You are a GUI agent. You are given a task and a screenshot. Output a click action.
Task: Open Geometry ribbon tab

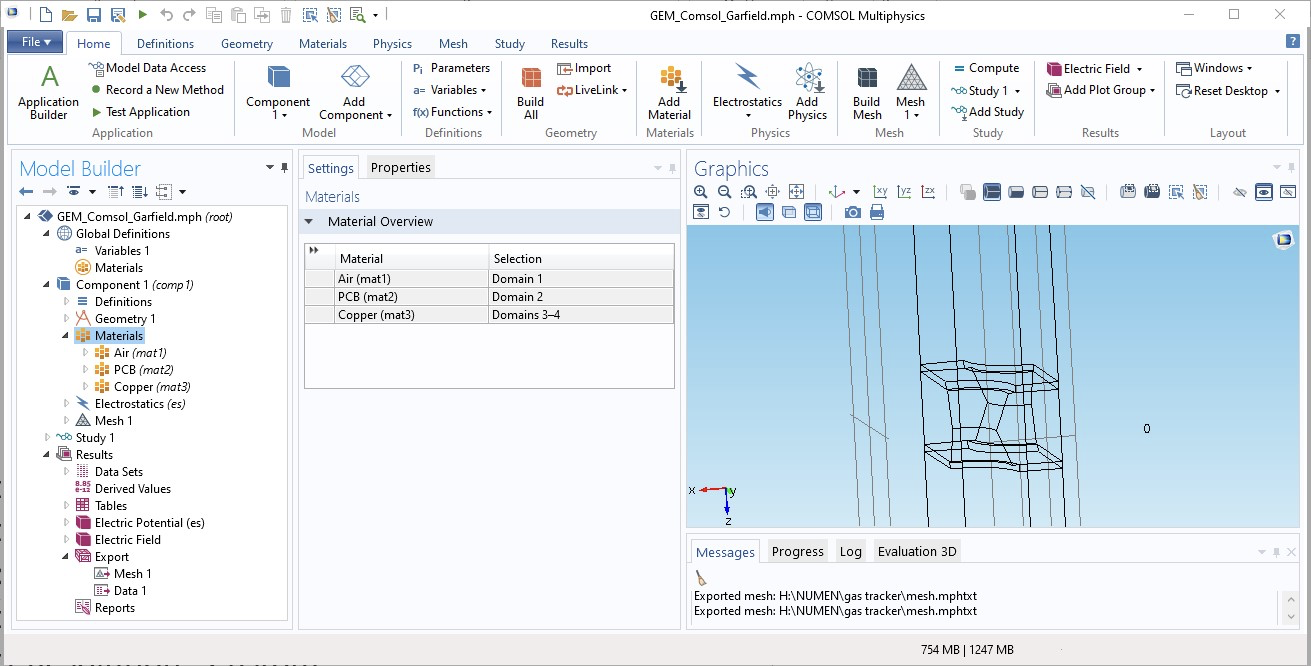(246, 43)
